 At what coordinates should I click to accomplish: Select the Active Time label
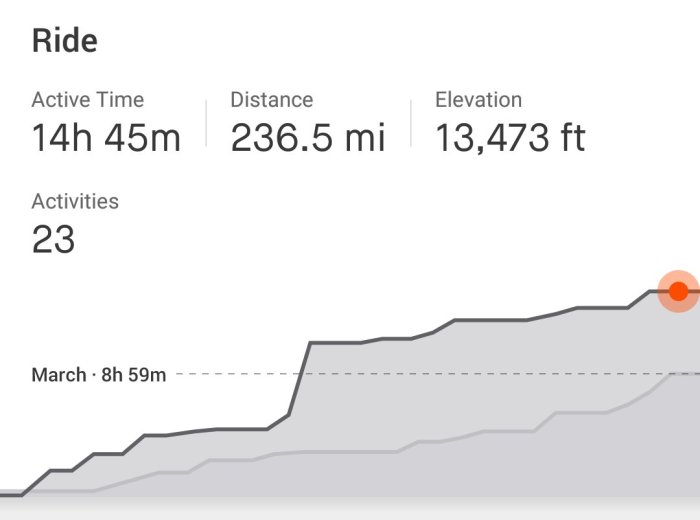coord(88,100)
